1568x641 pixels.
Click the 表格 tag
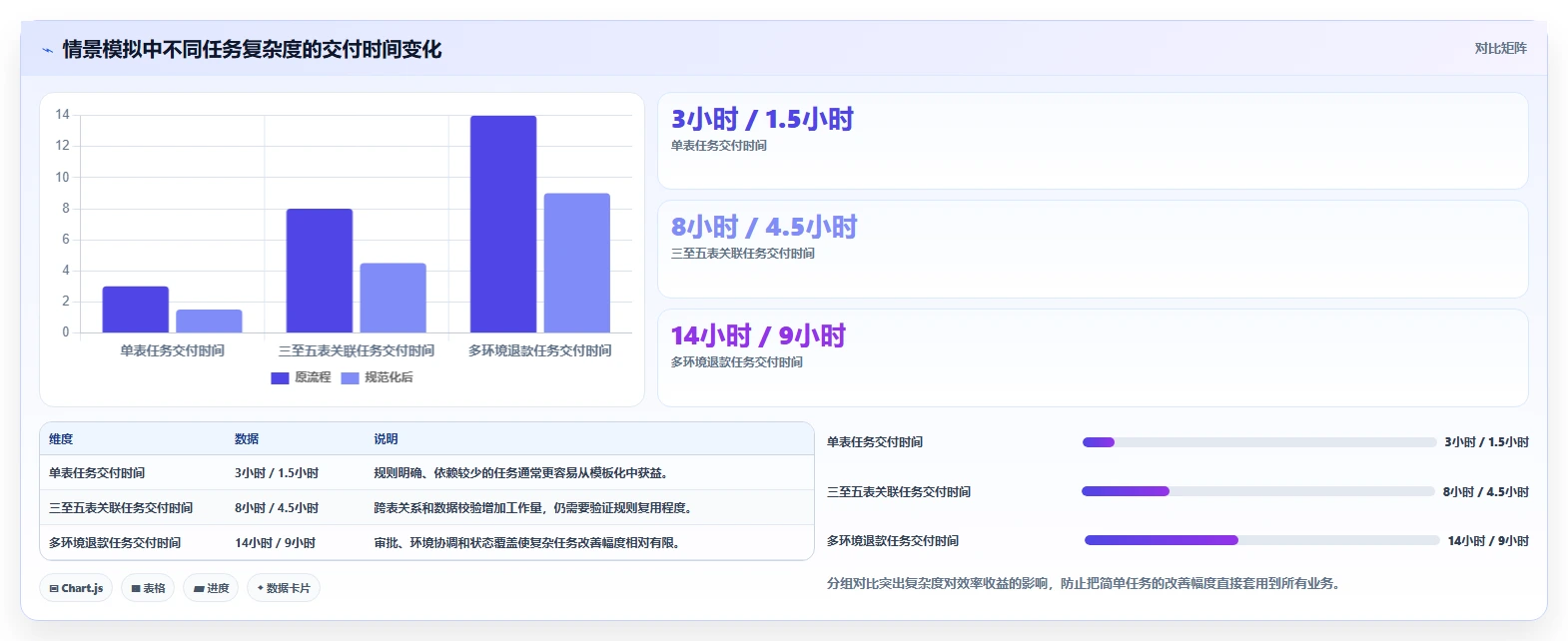pos(148,588)
